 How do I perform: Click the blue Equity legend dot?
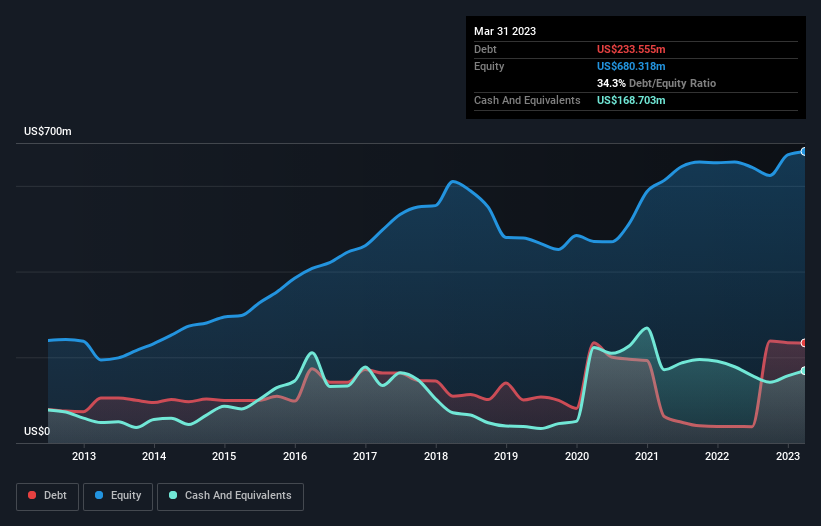pyautogui.click(x=99, y=495)
